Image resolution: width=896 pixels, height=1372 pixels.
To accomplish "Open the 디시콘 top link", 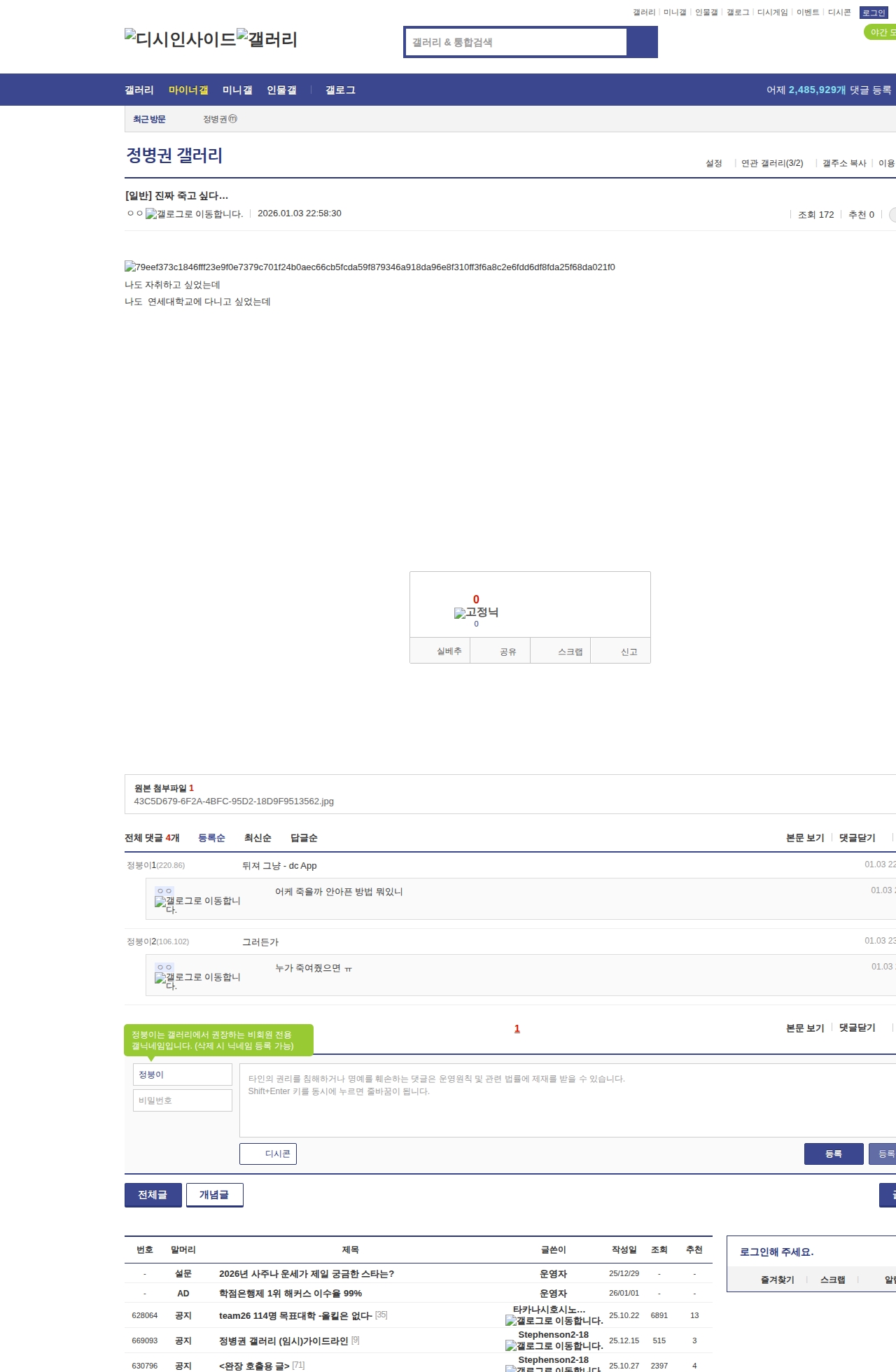I will (839, 13).
